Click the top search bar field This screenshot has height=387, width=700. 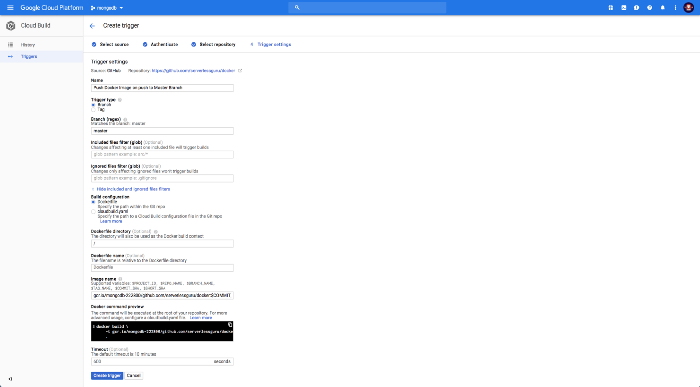click(x=367, y=8)
